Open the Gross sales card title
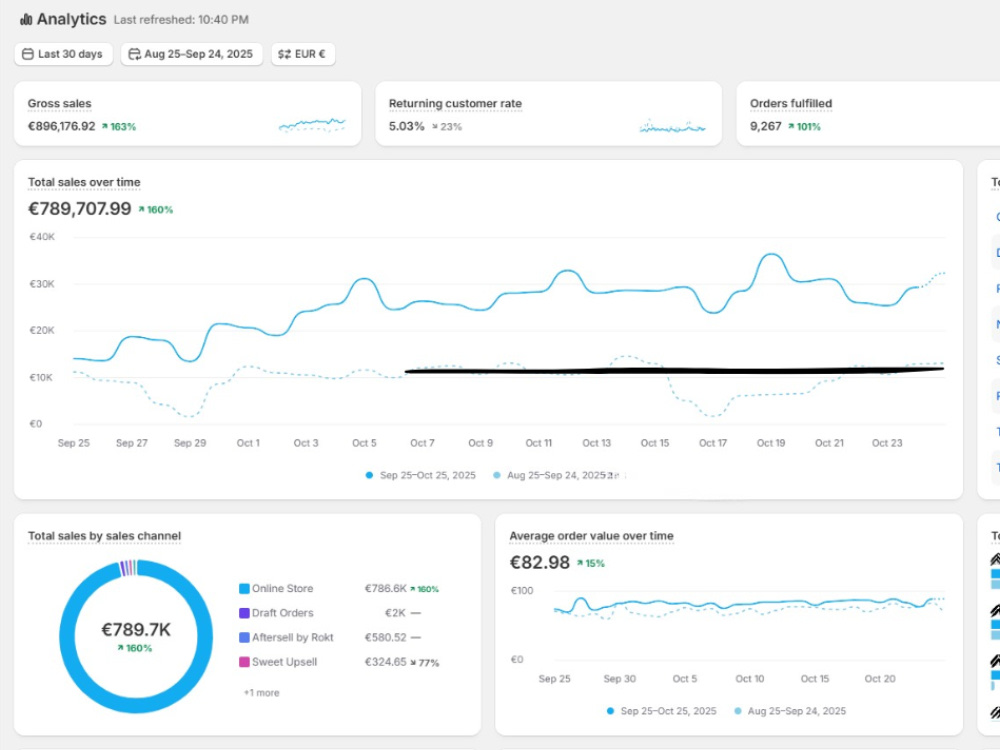 coord(59,103)
